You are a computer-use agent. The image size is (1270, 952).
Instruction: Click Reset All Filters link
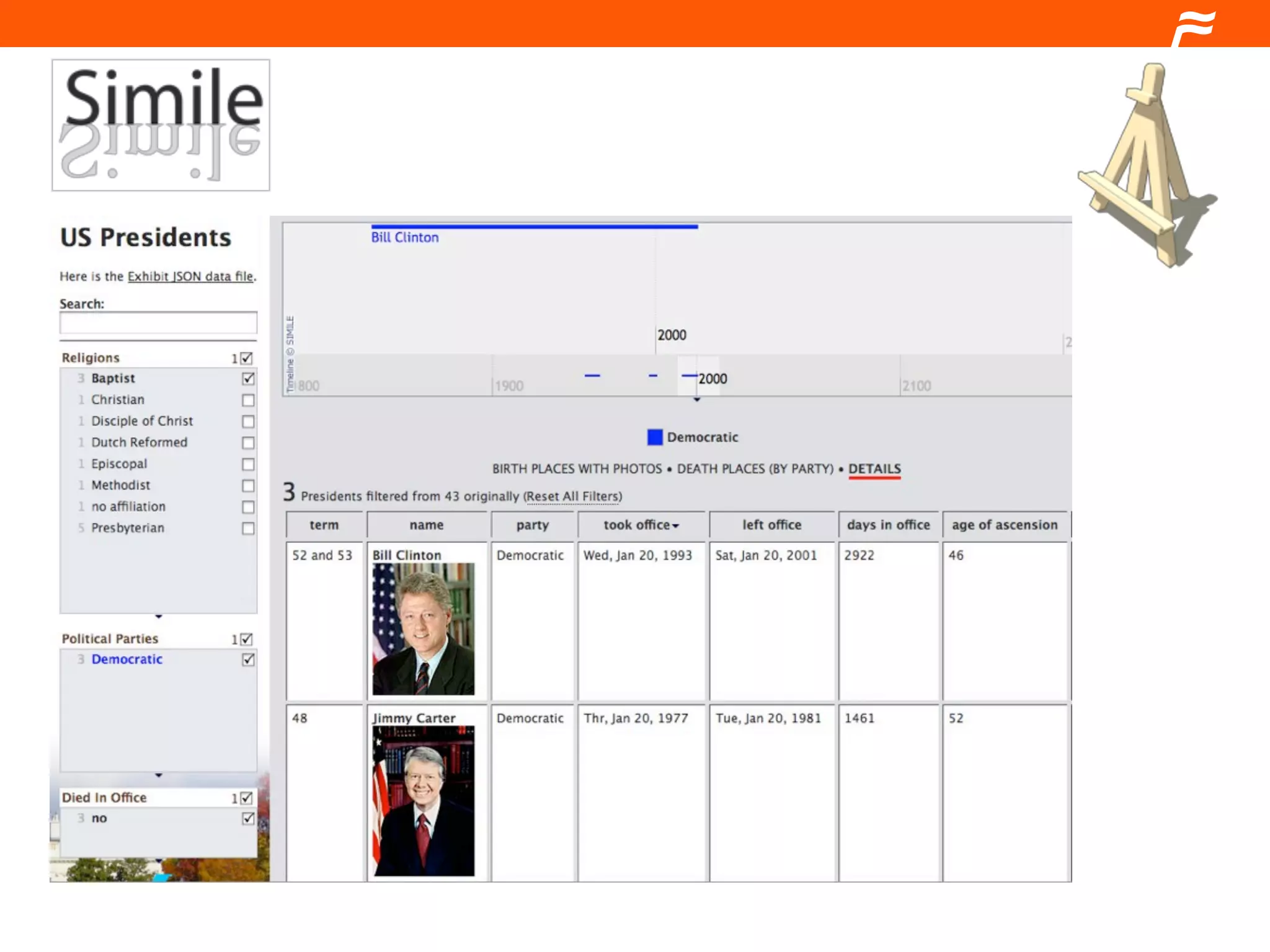click(572, 496)
